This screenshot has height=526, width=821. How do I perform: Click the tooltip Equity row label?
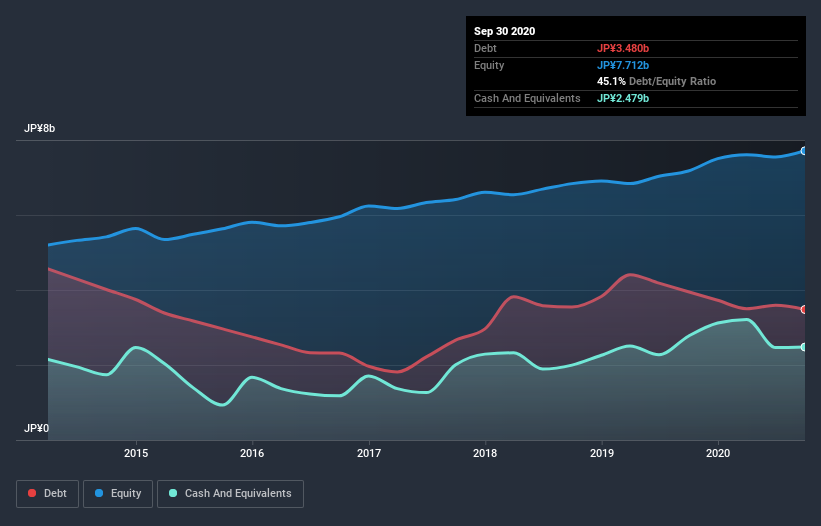[x=489, y=65]
